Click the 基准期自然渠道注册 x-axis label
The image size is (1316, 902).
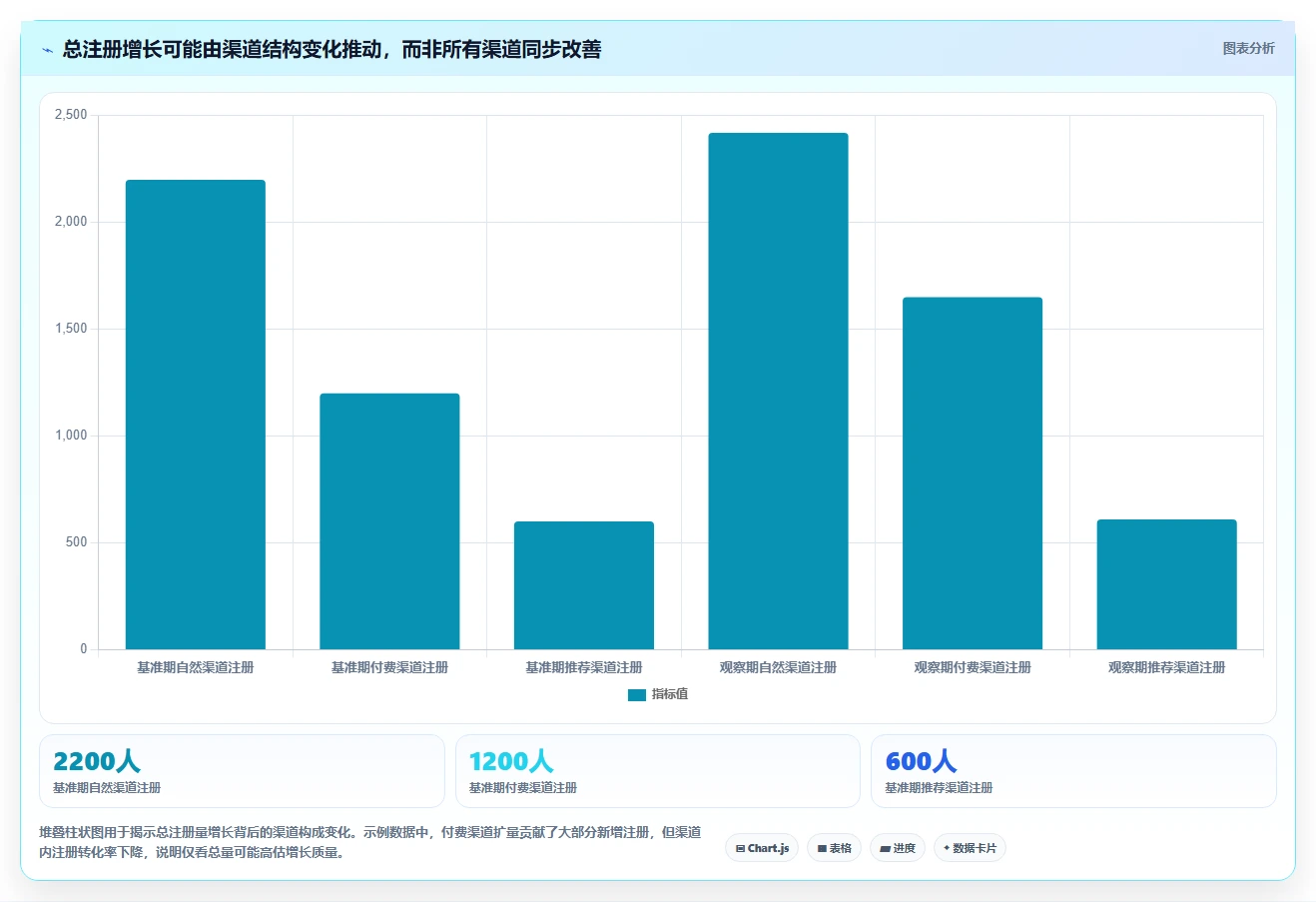click(x=196, y=667)
